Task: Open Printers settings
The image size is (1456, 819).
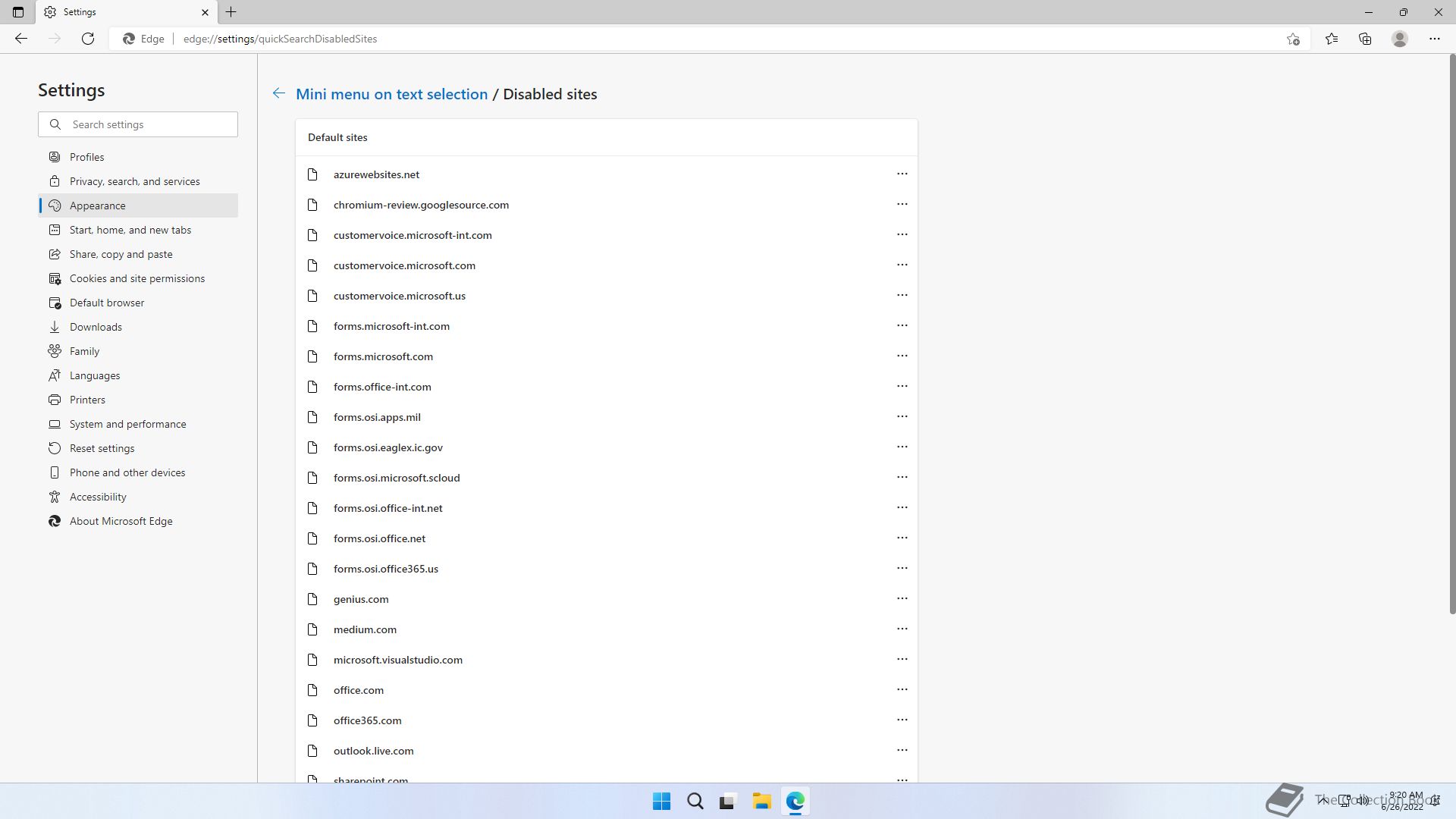Action: pos(138,400)
